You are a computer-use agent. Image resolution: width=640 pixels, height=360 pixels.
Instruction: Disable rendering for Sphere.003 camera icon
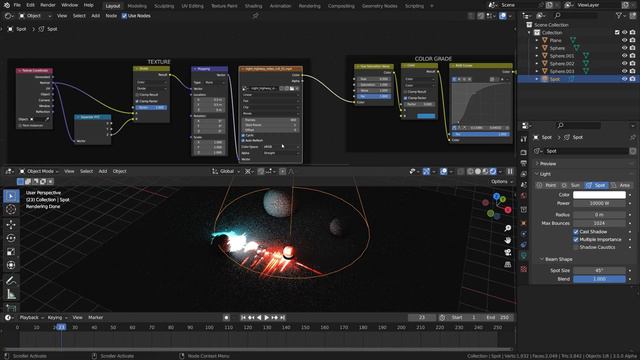633,71
